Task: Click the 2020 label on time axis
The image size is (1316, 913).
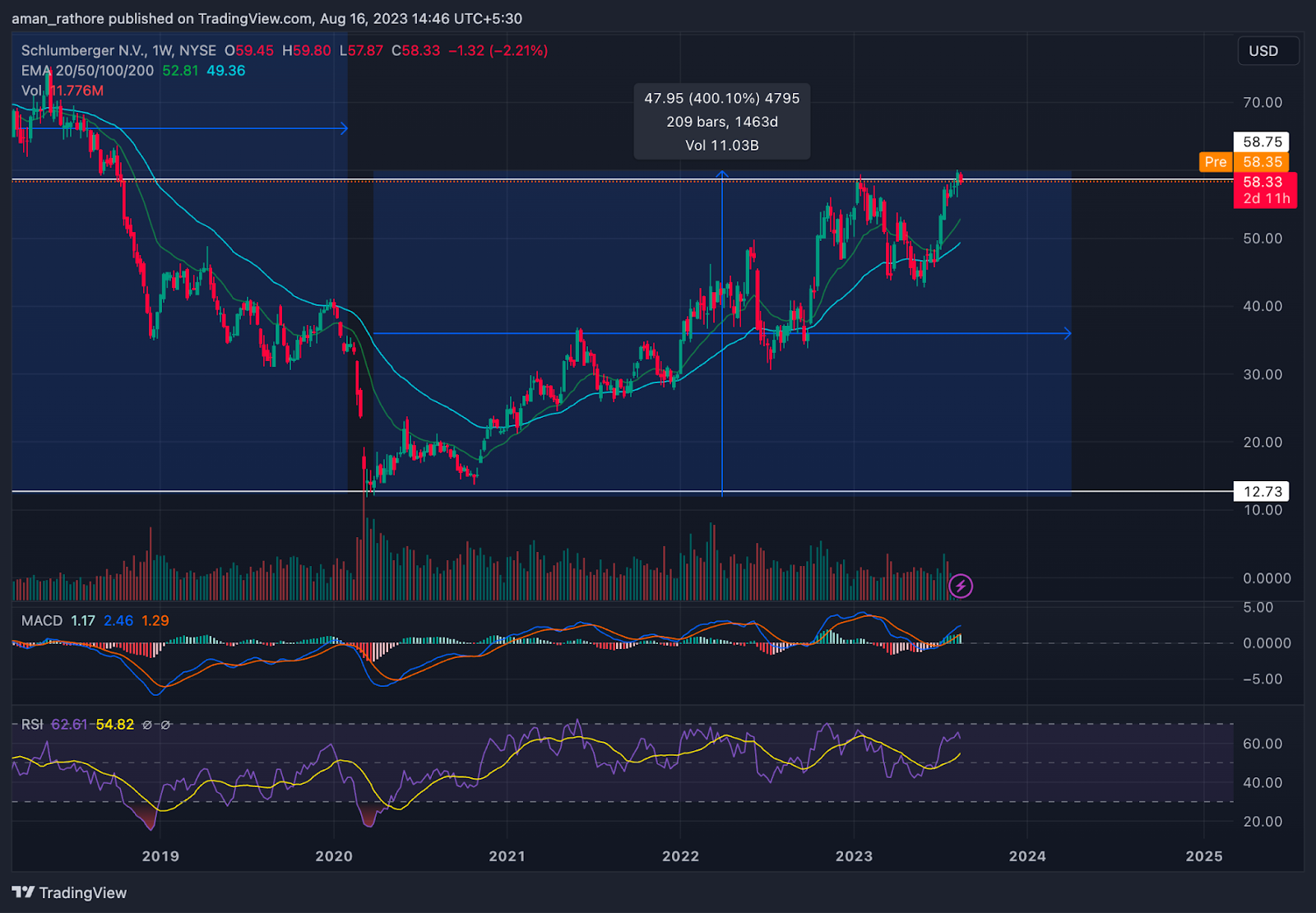Action: click(x=334, y=856)
